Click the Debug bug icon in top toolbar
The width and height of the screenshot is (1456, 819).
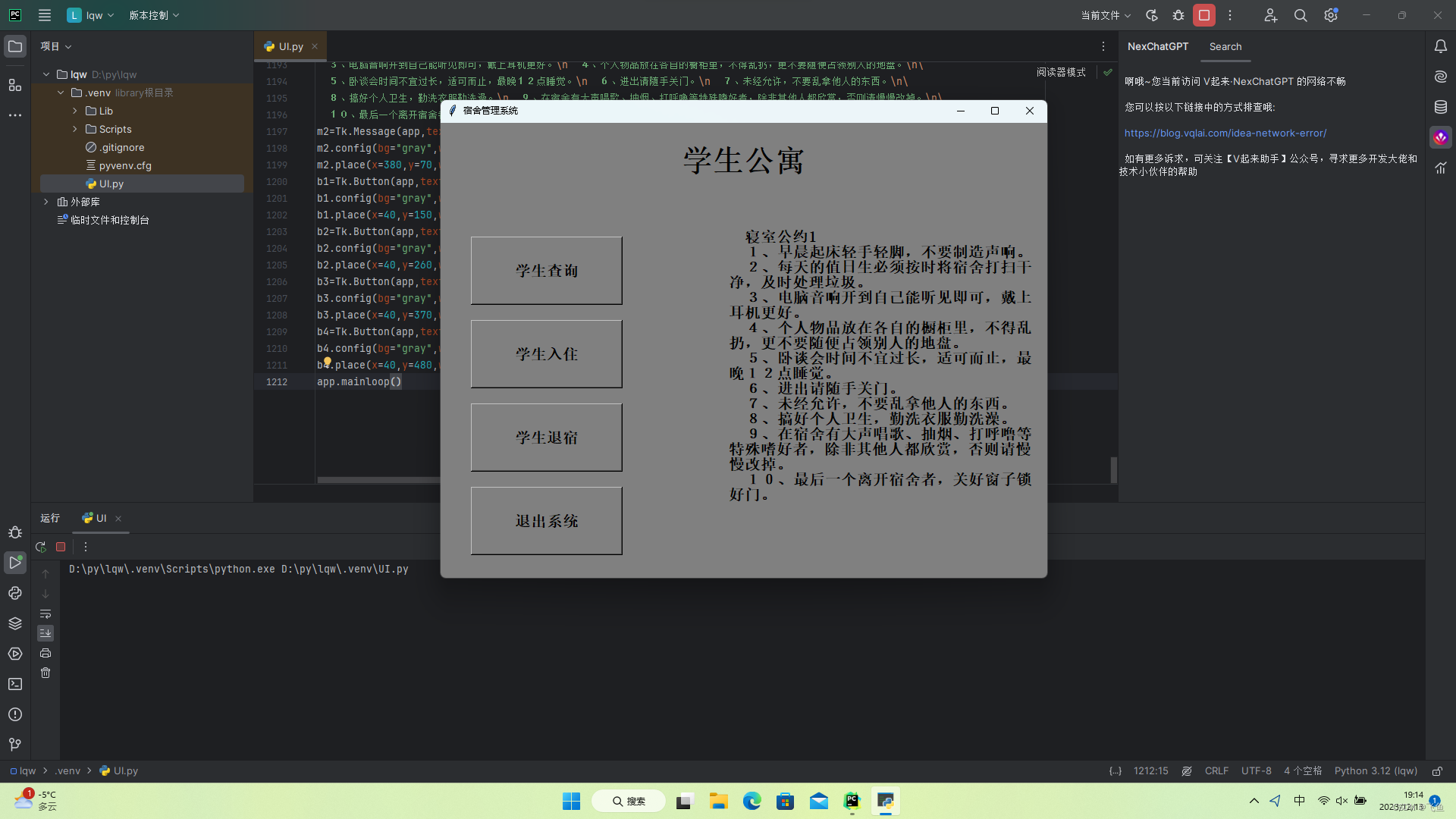[x=1178, y=15]
